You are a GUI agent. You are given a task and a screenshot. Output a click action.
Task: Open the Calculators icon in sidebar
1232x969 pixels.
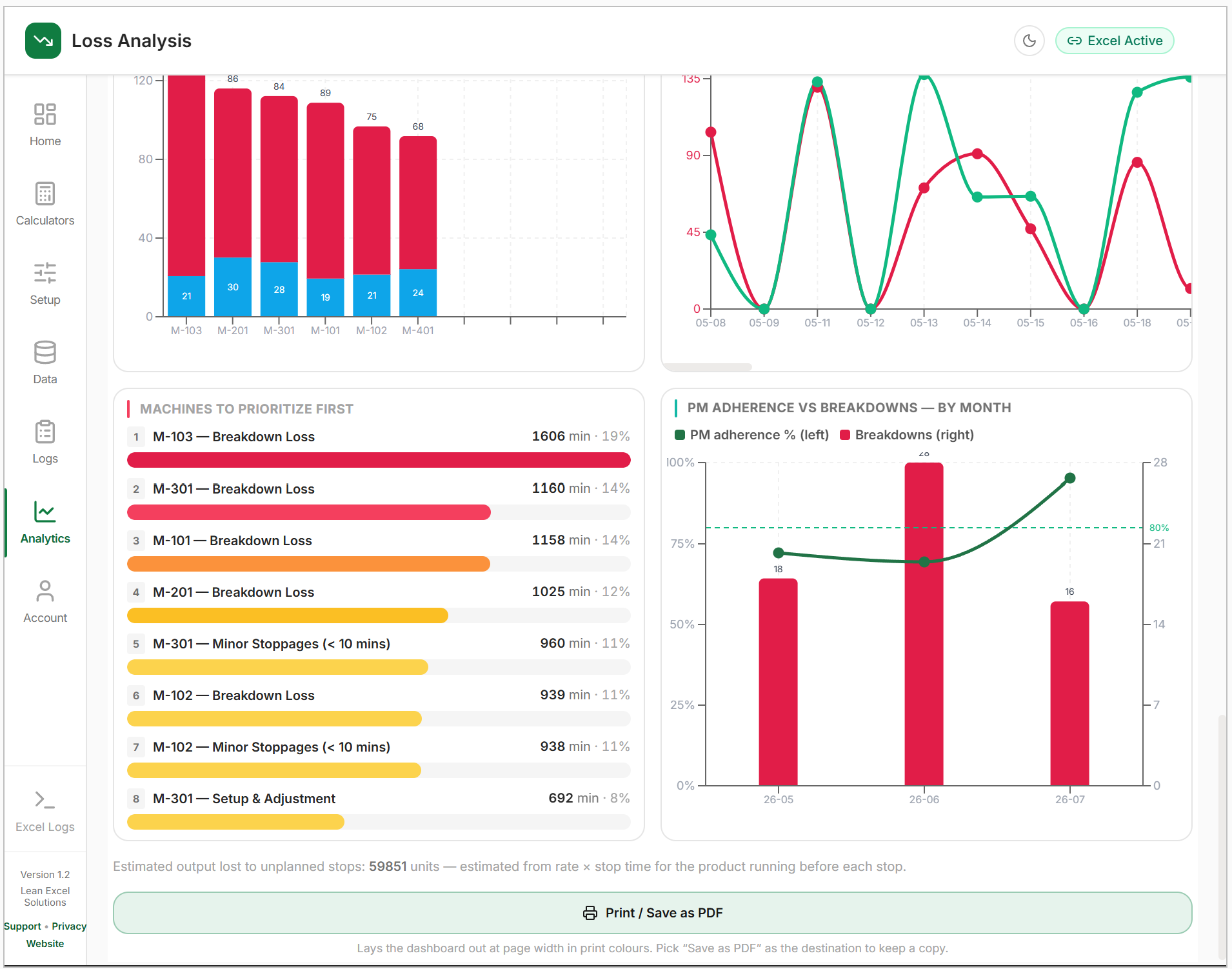tap(45, 194)
